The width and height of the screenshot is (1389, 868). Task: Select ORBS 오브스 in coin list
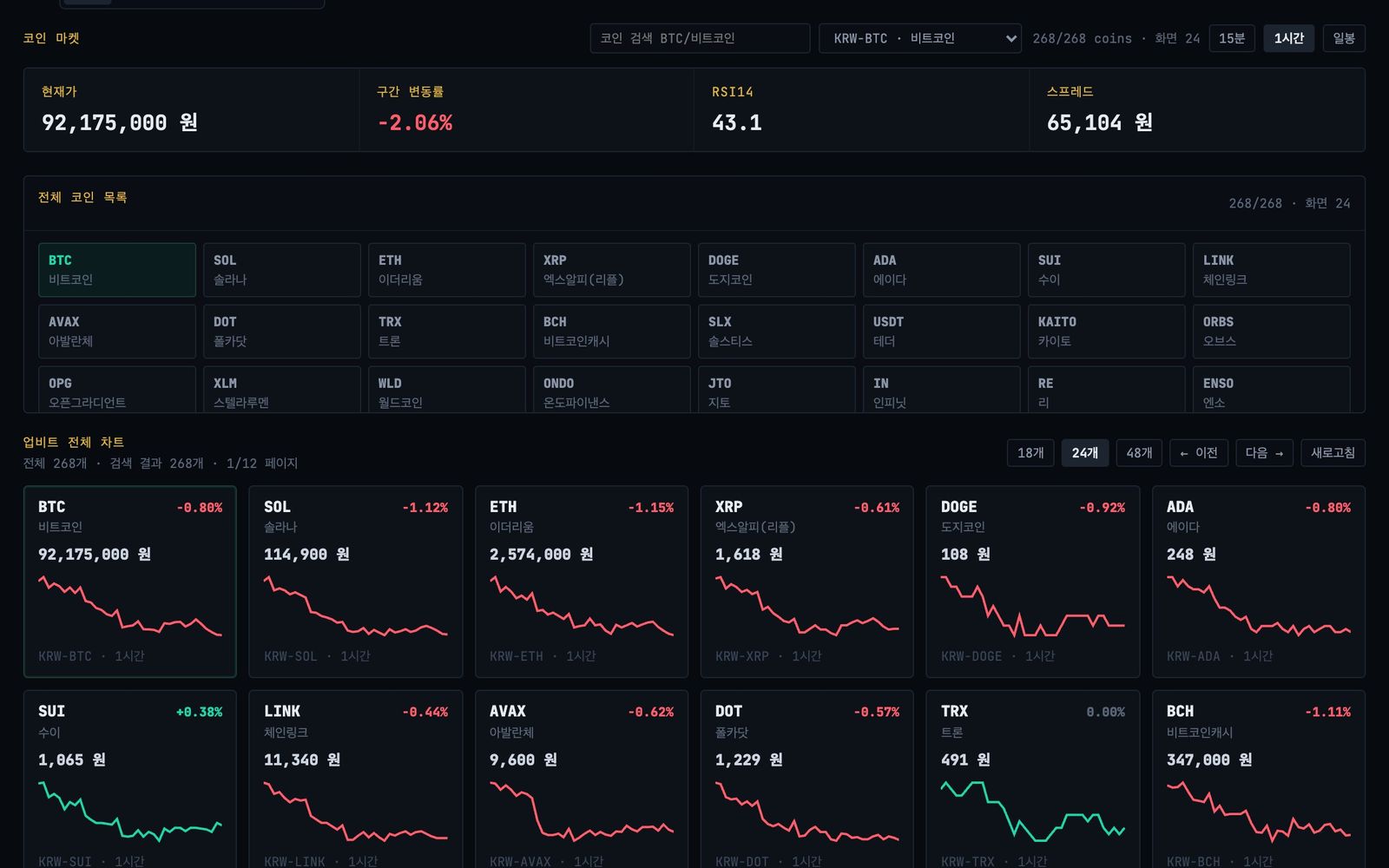[x=1272, y=332]
